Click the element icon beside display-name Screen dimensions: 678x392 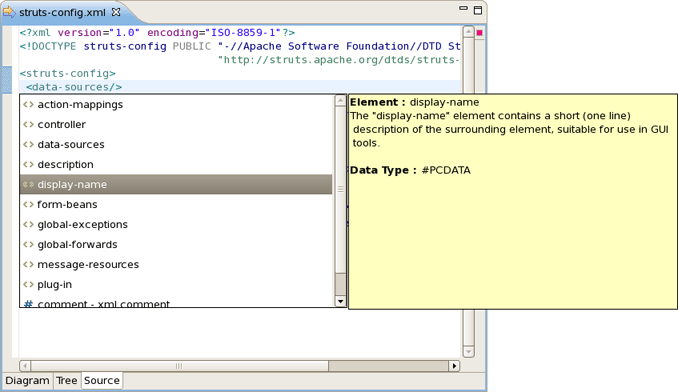[x=29, y=185]
